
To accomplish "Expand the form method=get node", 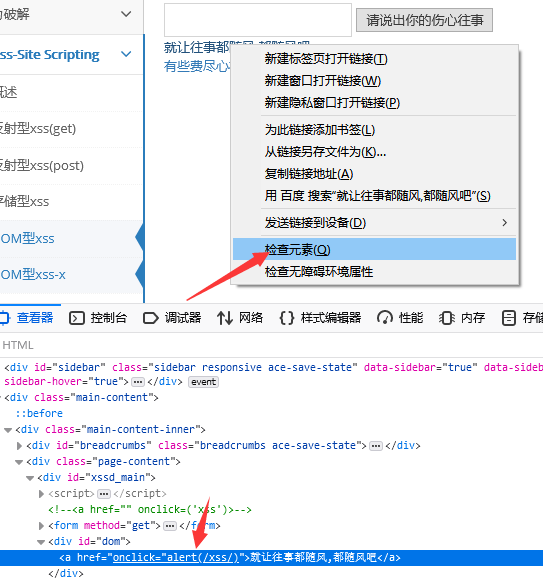I will coord(41,526).
